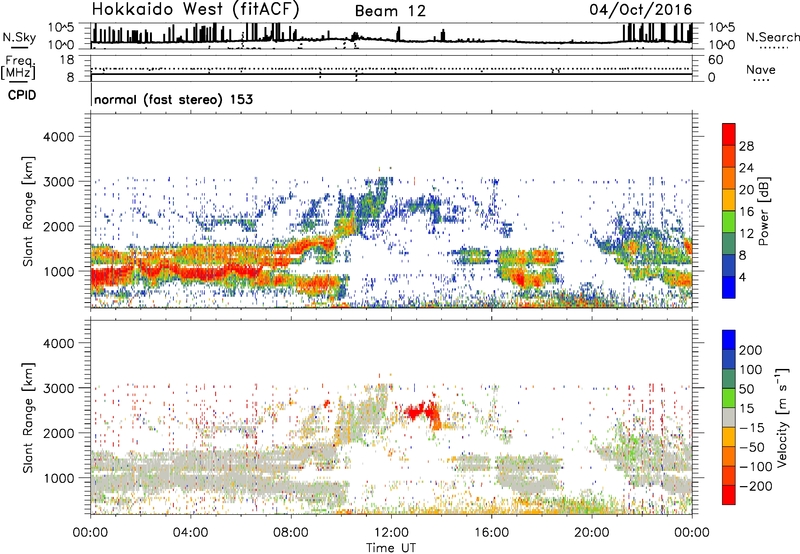Click the '08:00' time tick label
The width and height of the screenshot is (800, 554).
[291, 533]
